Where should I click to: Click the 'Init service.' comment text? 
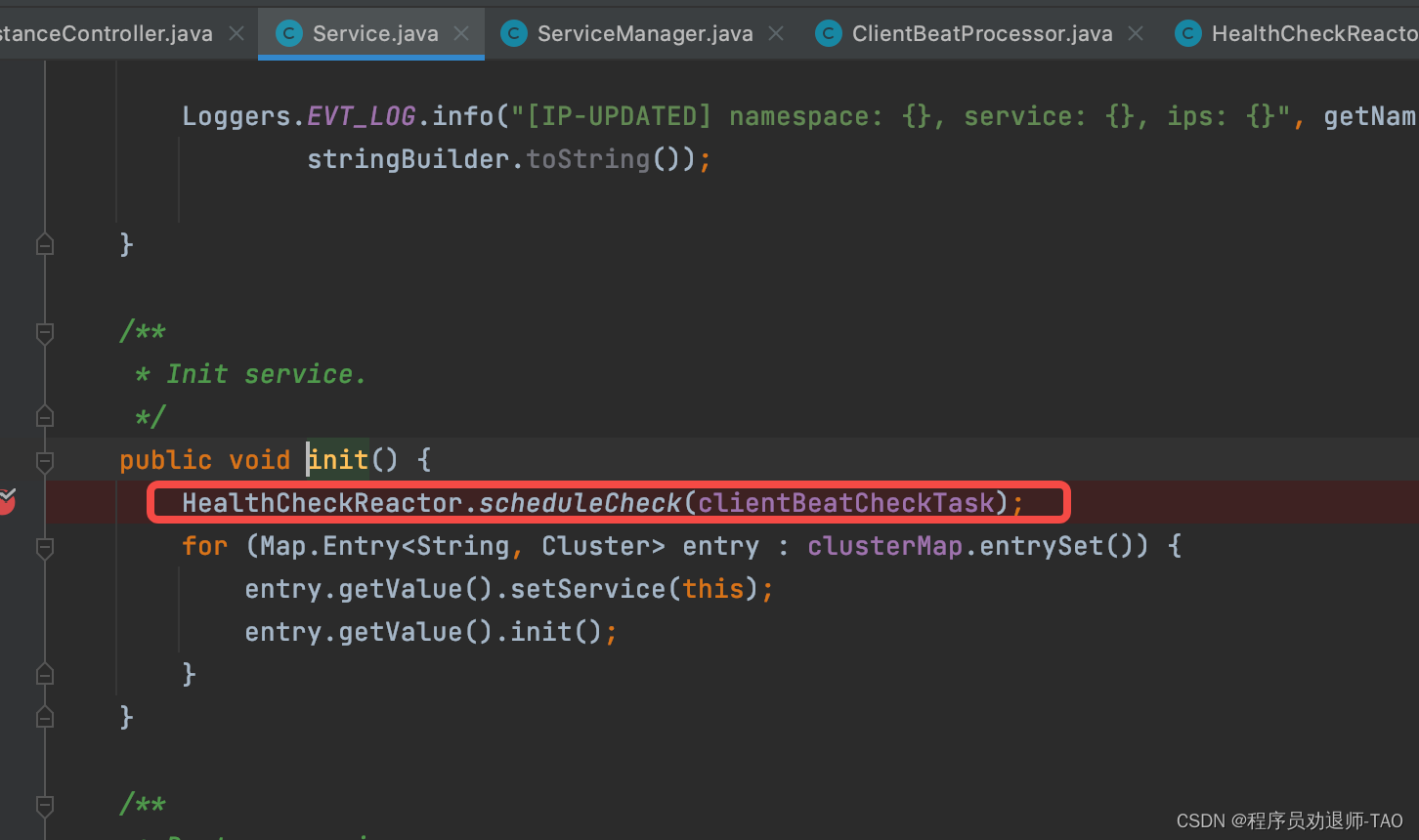[x=266, y=374]
